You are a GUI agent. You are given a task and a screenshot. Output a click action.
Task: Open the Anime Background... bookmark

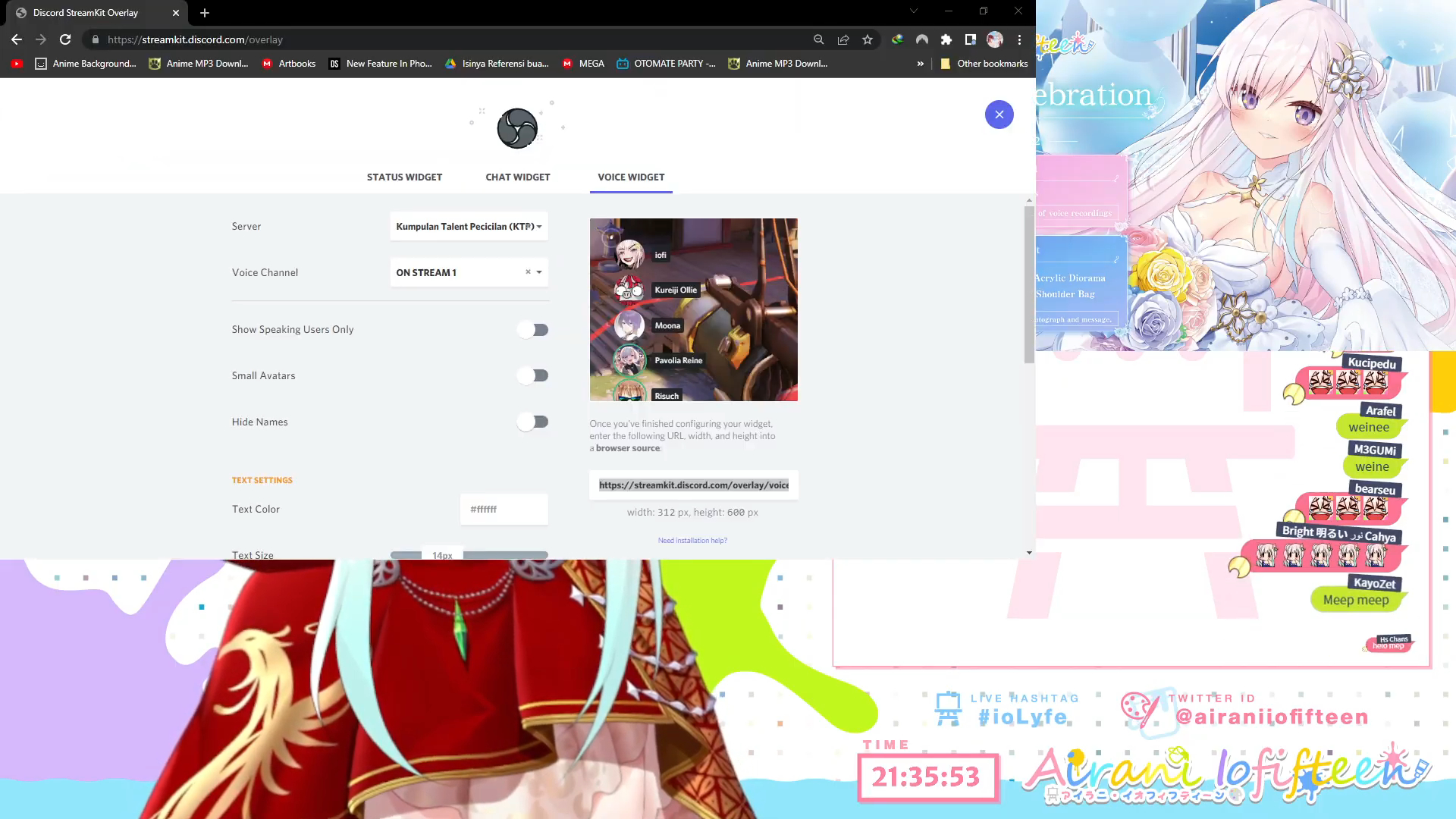pos(86,64)
